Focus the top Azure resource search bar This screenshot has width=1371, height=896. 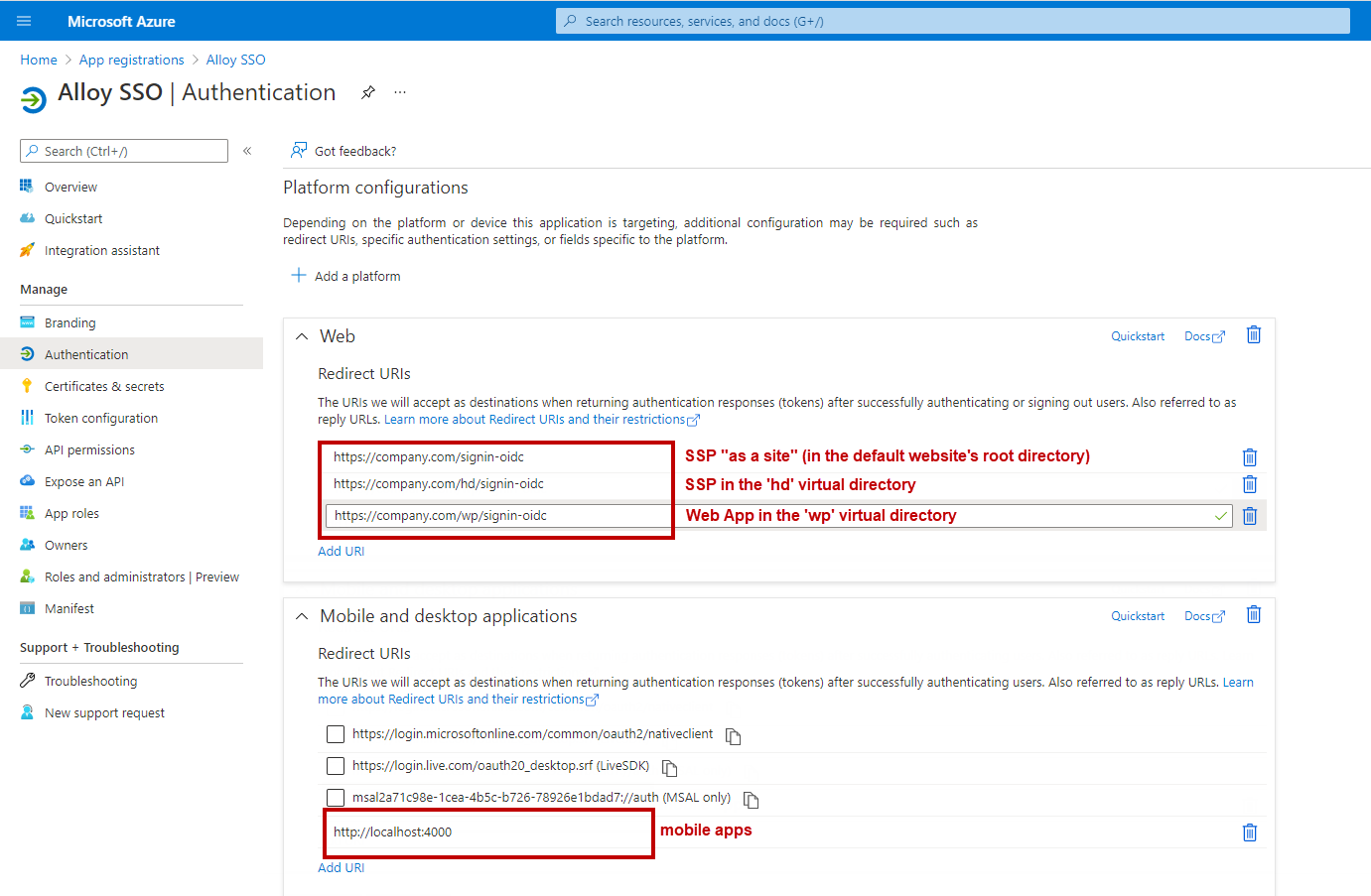tap(953, 21)
